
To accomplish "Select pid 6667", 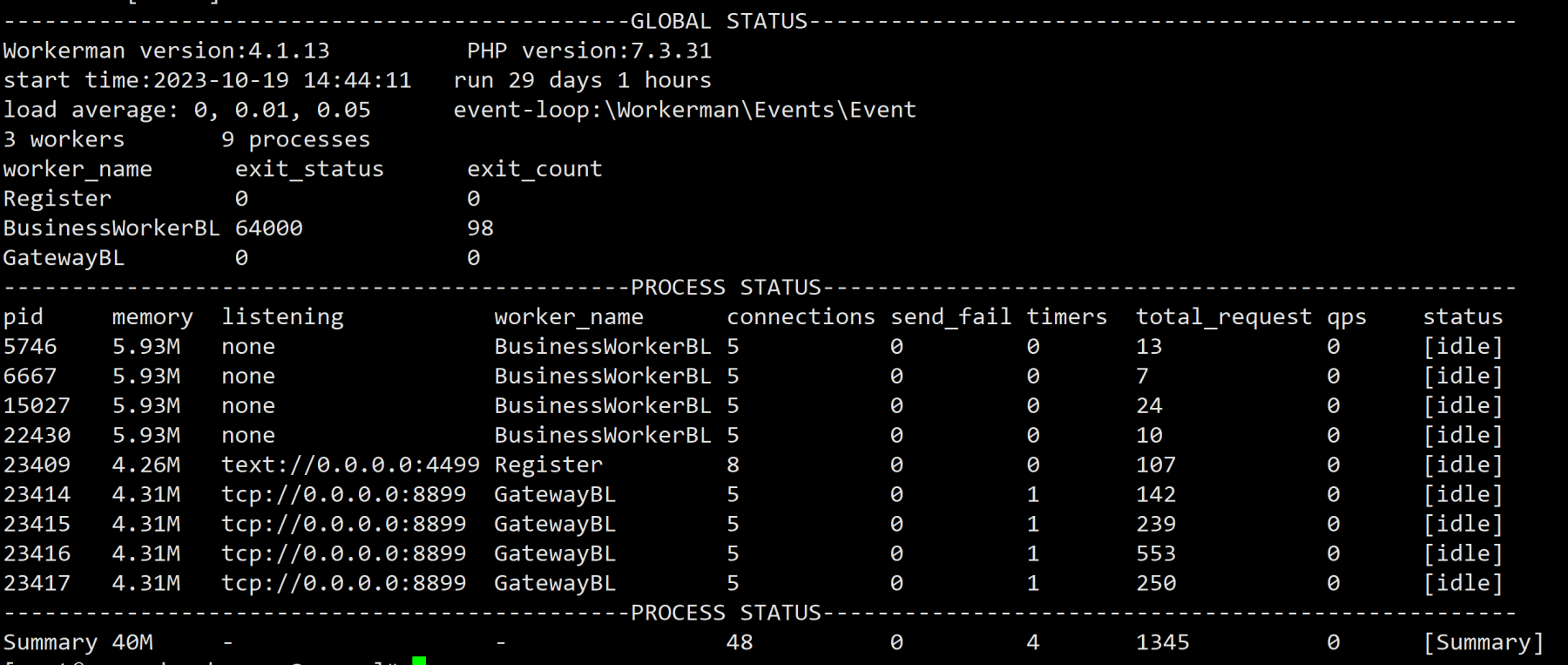I will [30, 377].
